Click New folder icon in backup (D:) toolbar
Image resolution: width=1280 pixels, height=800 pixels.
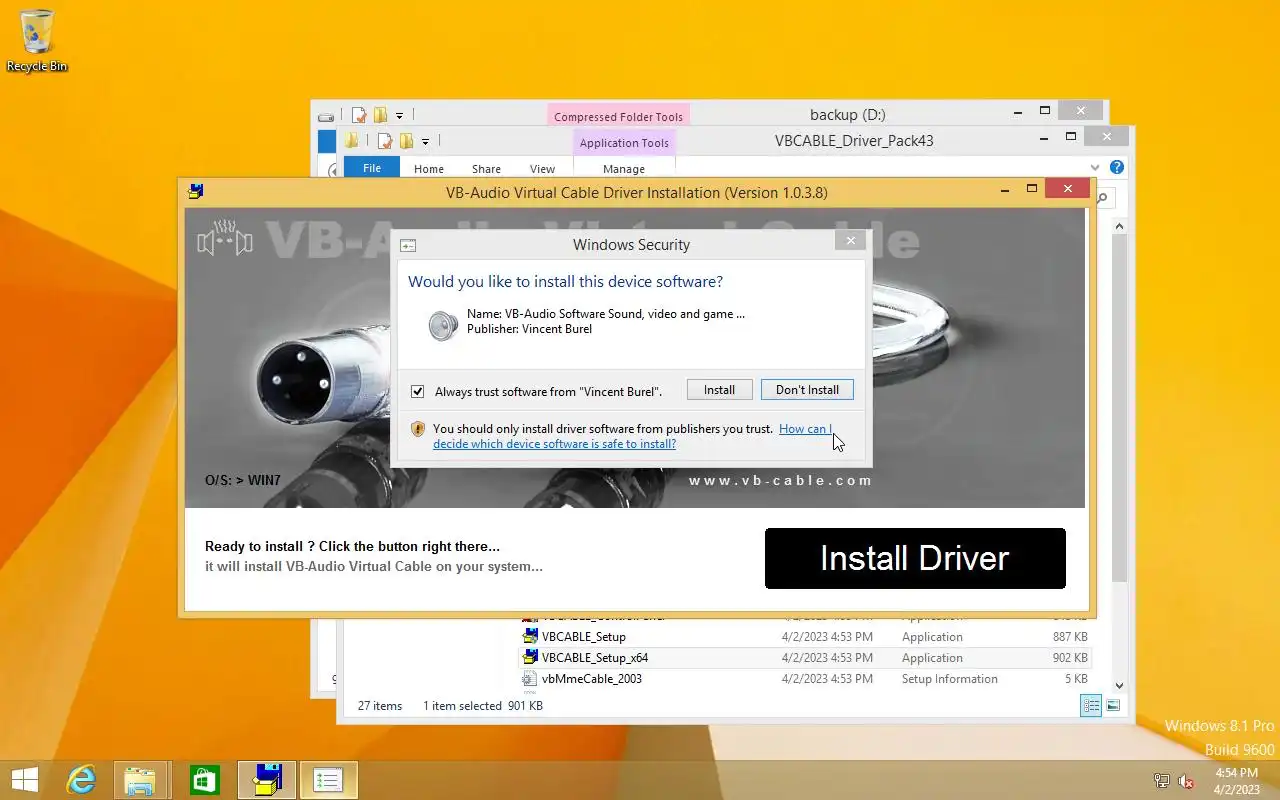379,115
